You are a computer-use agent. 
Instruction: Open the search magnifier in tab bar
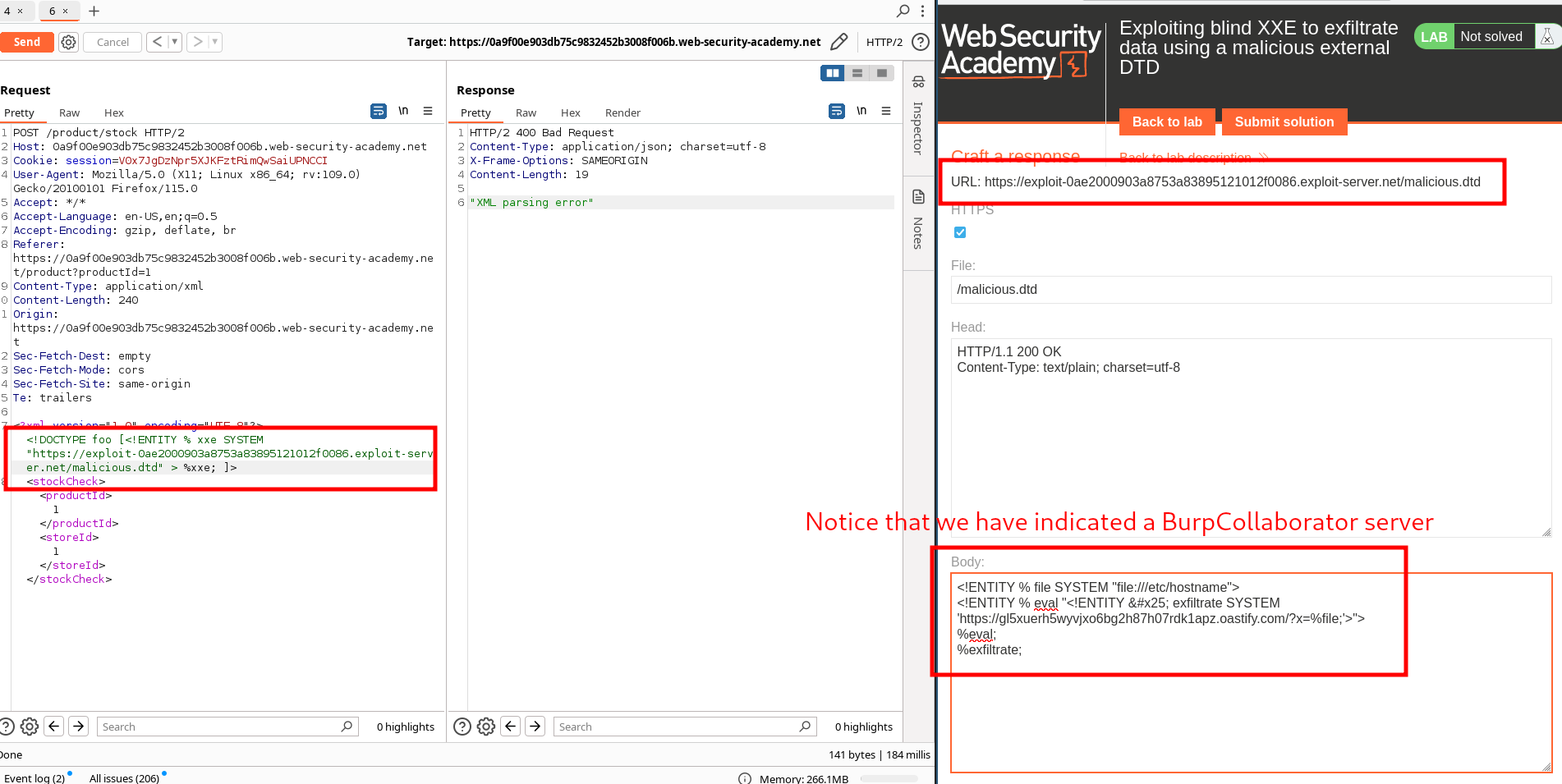[x=903, y=11]
